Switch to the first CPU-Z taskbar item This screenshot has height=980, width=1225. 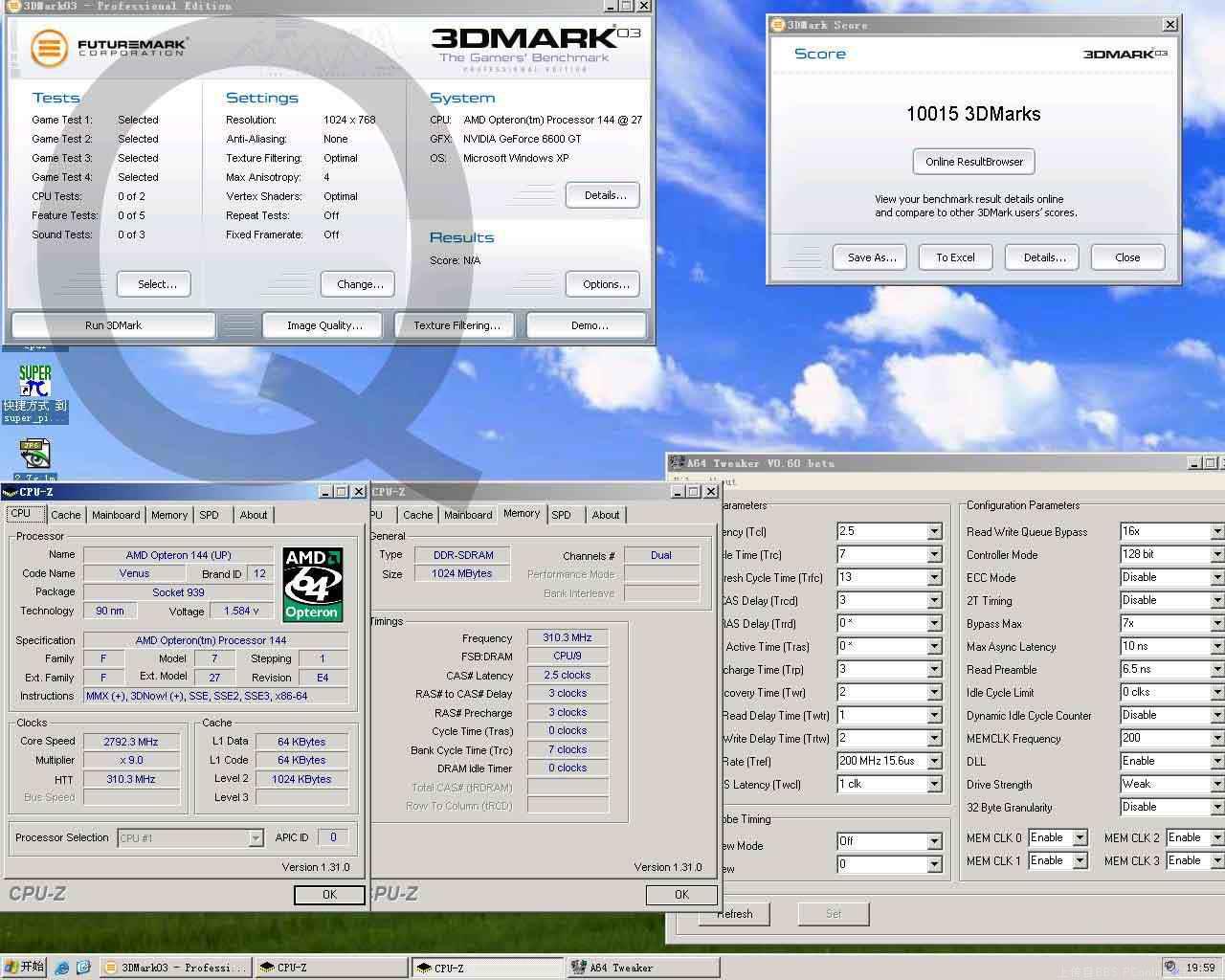[x=331, y=968]
